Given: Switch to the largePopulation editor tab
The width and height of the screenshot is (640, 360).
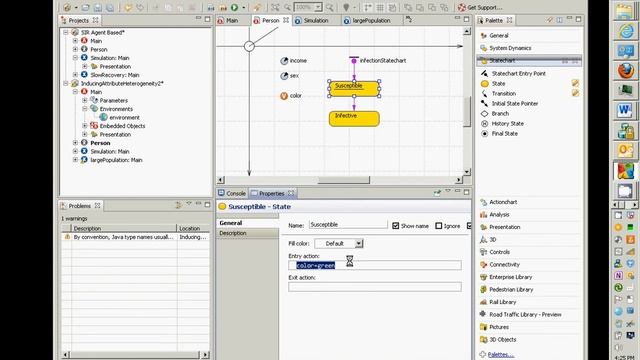Looking at the screenshot, I should click(371, 20).
